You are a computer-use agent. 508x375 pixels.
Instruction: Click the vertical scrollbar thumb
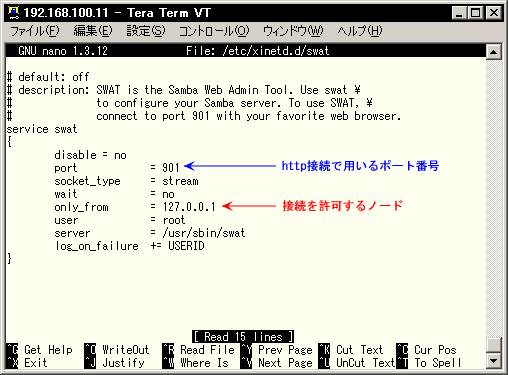[494, 345]
